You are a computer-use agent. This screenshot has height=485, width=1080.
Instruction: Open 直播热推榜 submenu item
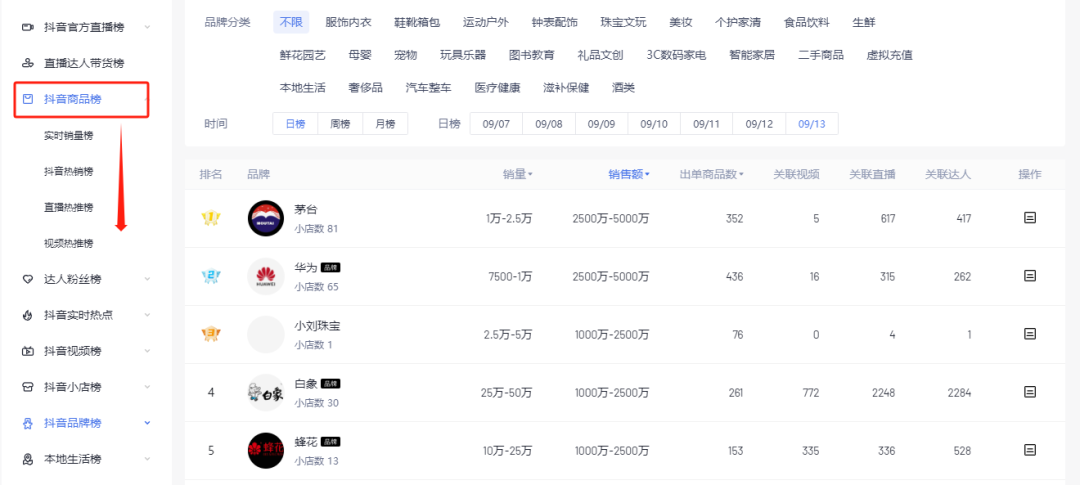[x=68, y=207]
